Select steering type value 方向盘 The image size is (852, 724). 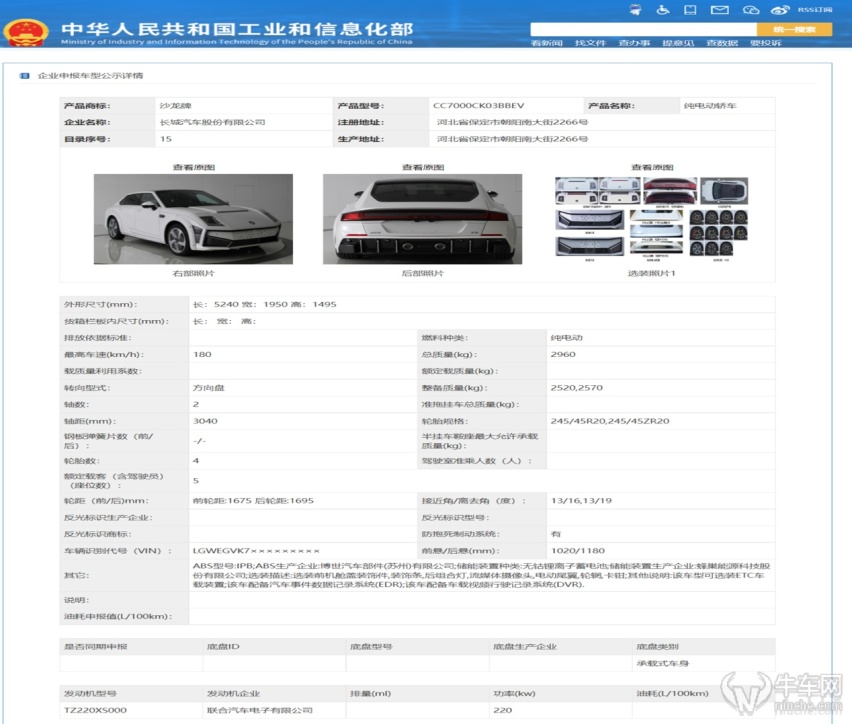pos(209,388)
